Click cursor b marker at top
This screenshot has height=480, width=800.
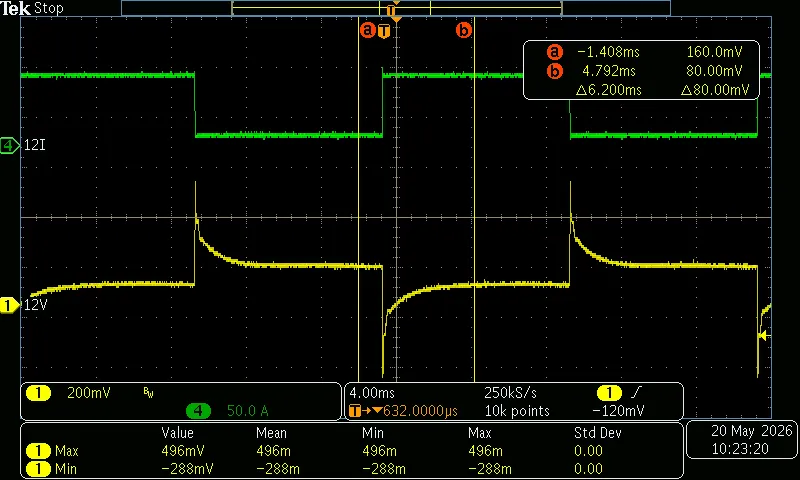[x=463, y=30]
